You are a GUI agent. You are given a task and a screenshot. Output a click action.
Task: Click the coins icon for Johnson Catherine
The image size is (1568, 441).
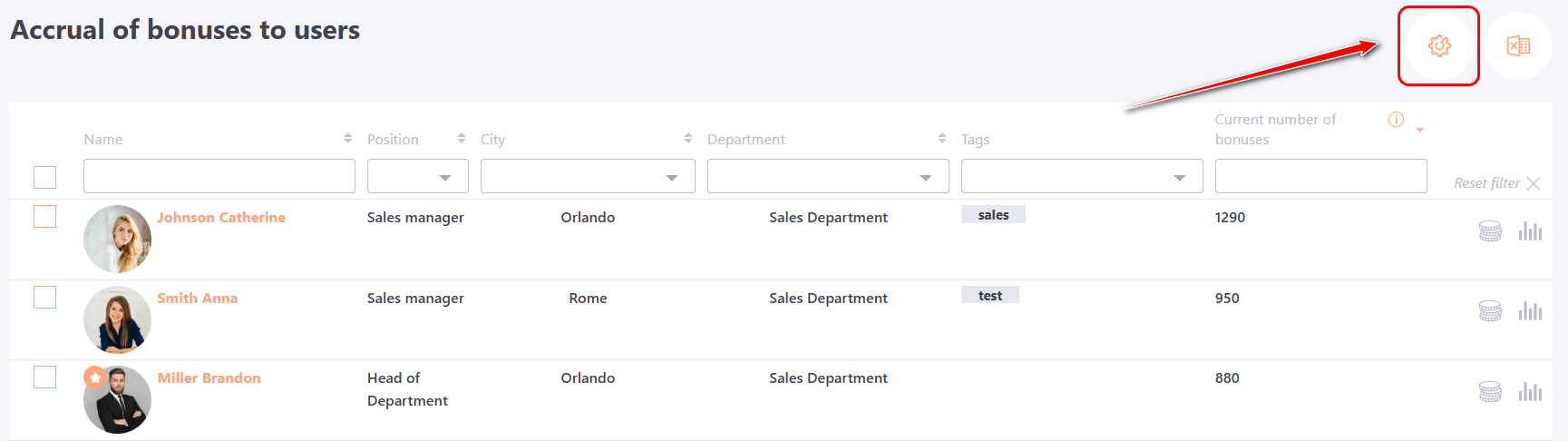coord(1490,231)
